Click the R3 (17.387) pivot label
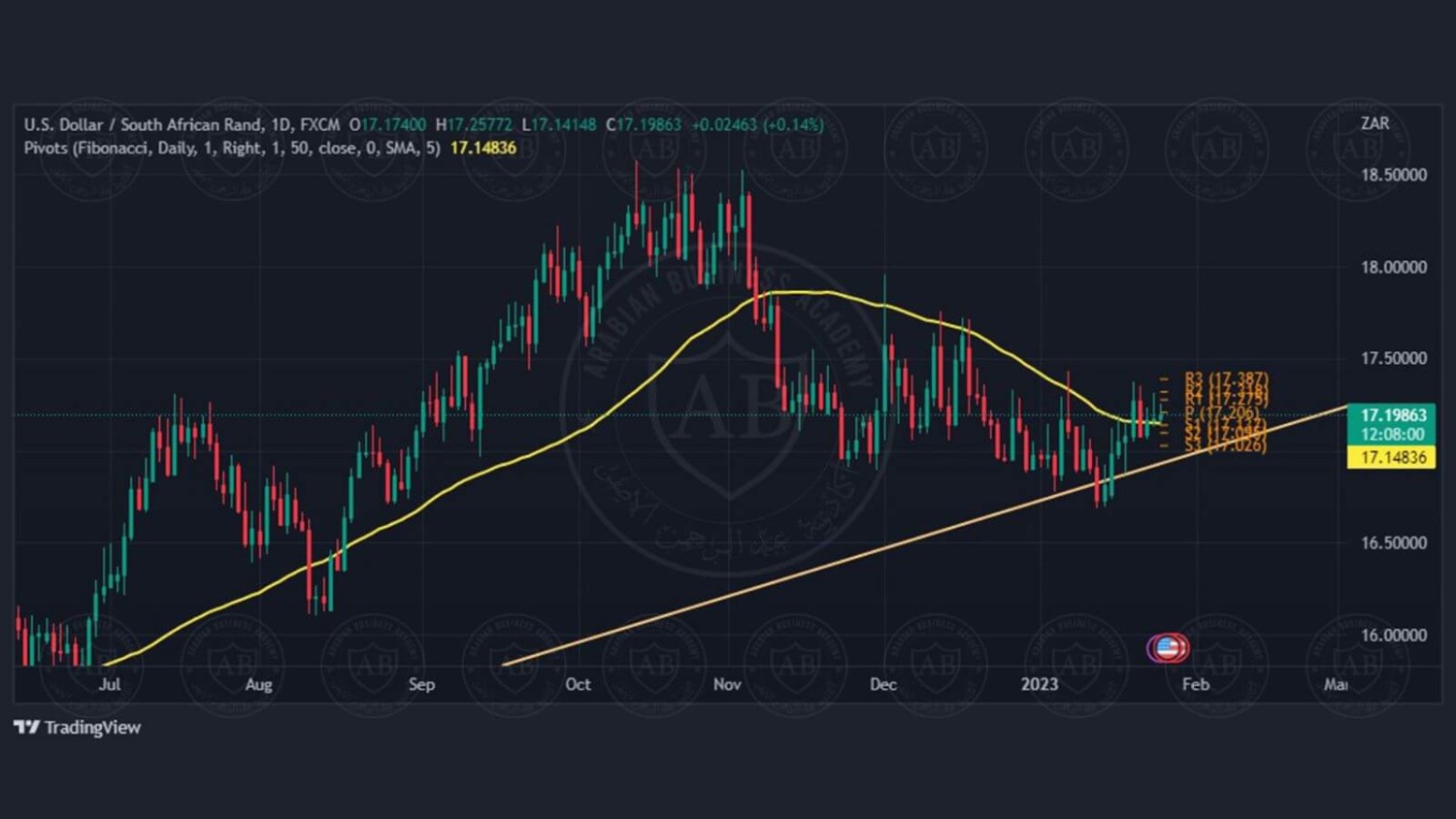This screenshot has width=1456, height=819. 1227,378
